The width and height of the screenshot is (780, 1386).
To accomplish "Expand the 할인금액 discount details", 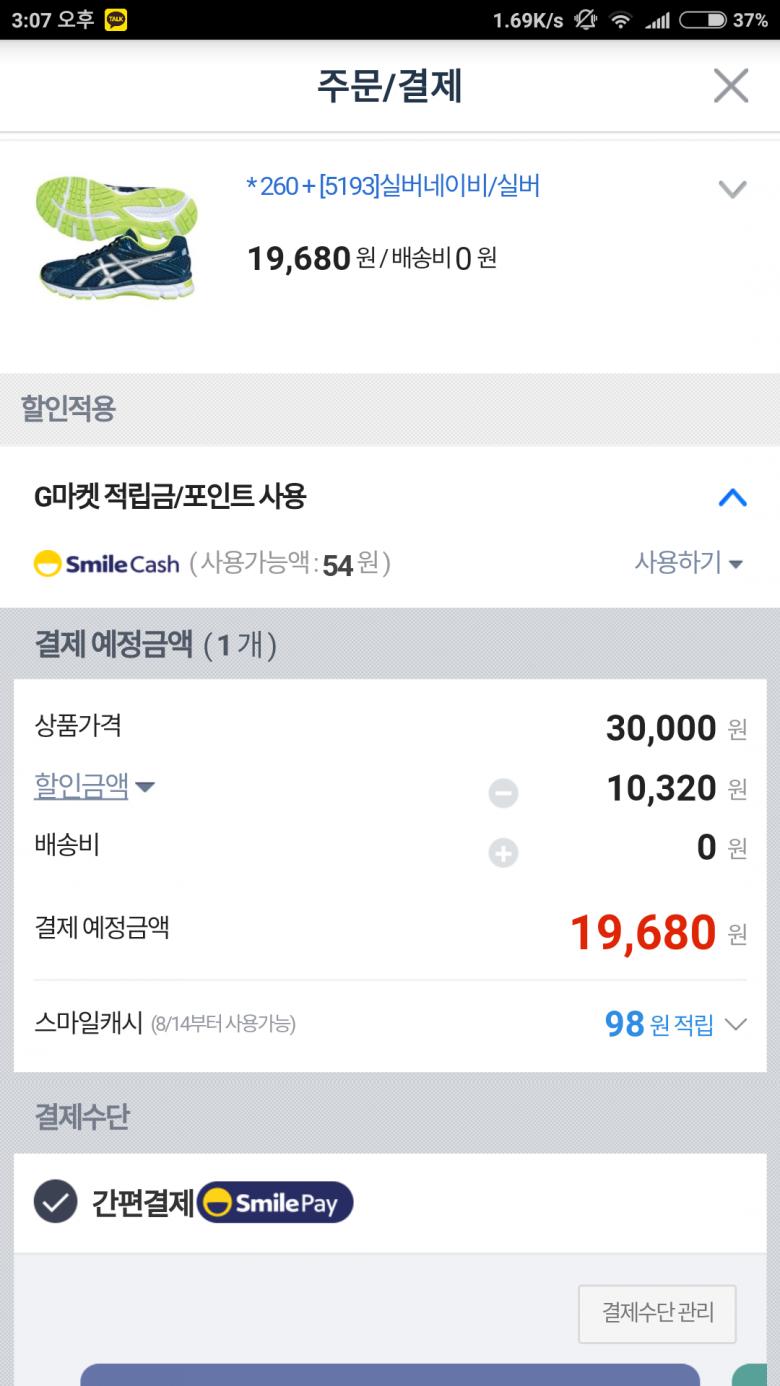I will [94, 786].
